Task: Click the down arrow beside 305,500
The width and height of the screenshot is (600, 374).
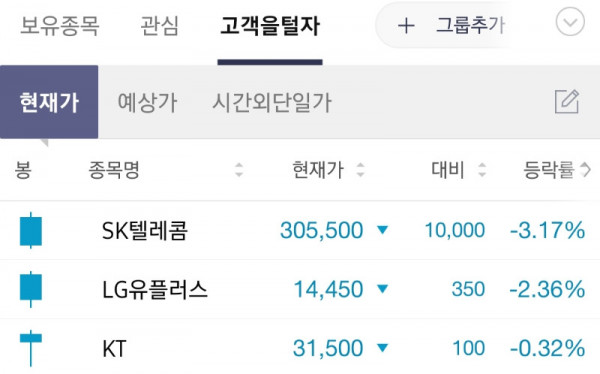Action: (382, 230)
